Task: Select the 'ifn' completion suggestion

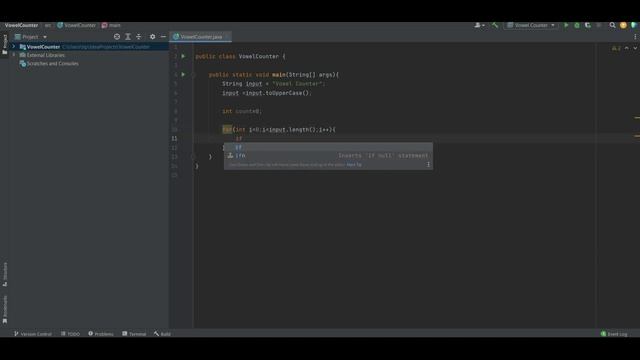Action: coord(328,156)
